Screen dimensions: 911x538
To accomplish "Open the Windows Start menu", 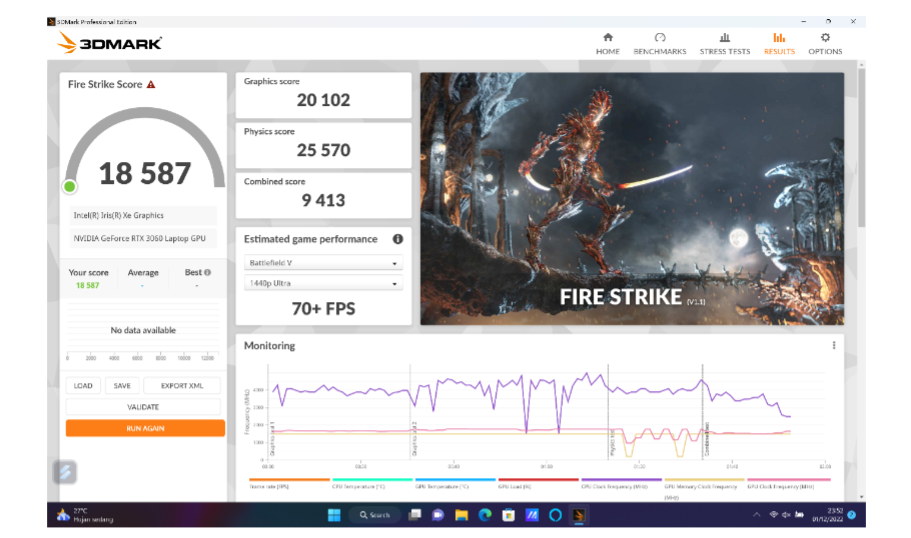I will [x=334, y=515].
